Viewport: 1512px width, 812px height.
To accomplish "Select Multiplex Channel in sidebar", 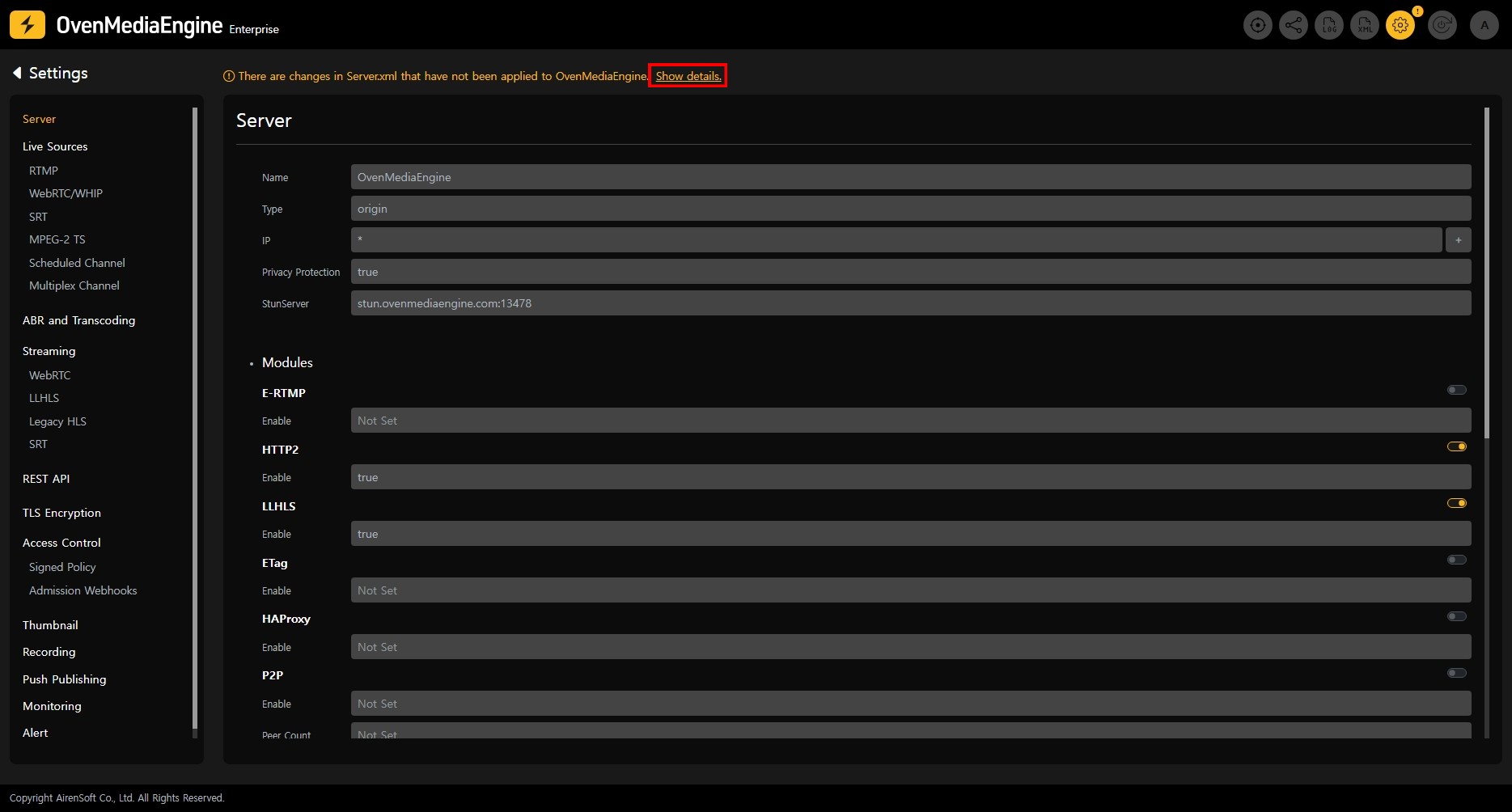I will [74, 285].
